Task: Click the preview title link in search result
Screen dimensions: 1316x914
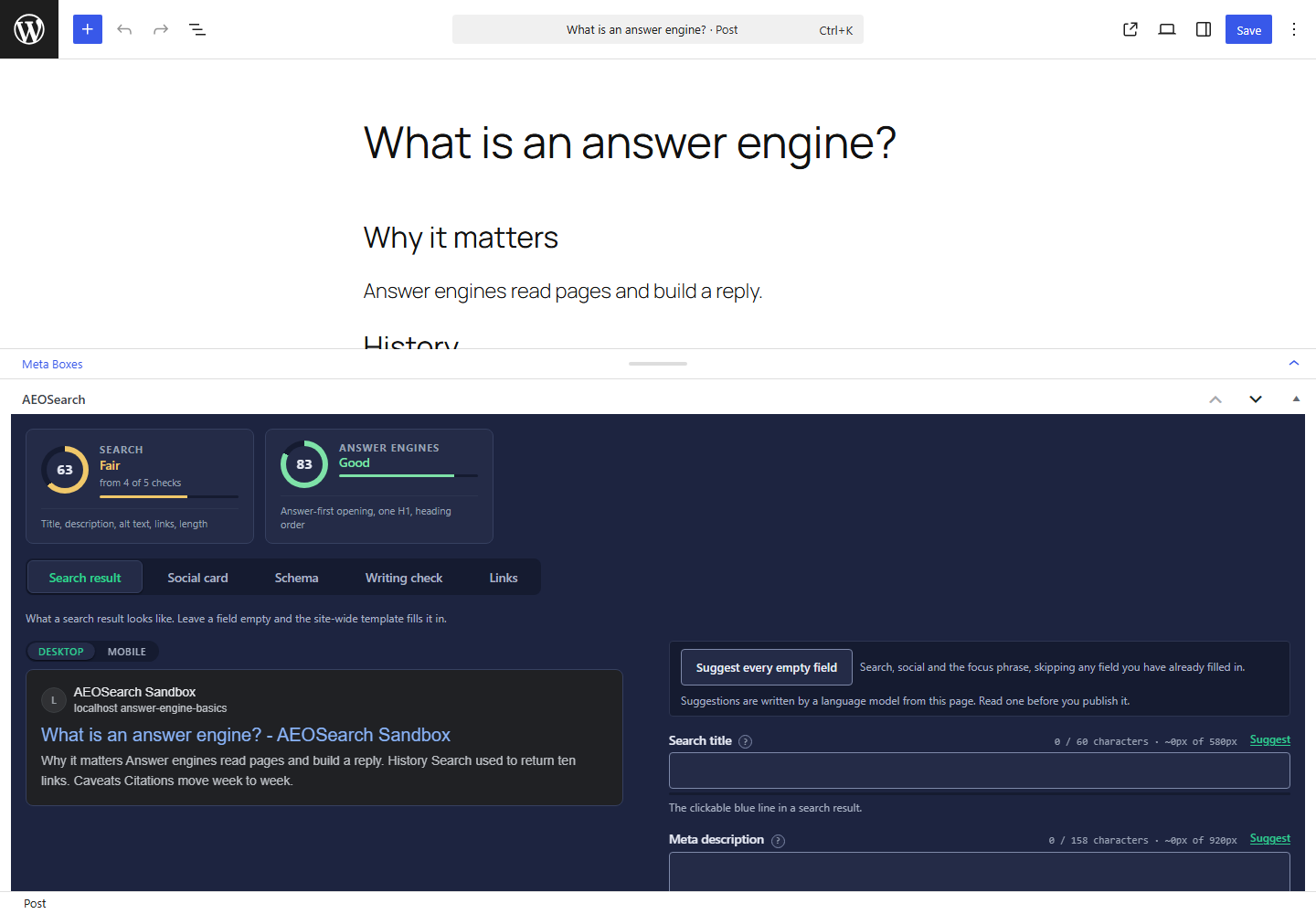Action: pyautogui.click(x=246, y=735)
